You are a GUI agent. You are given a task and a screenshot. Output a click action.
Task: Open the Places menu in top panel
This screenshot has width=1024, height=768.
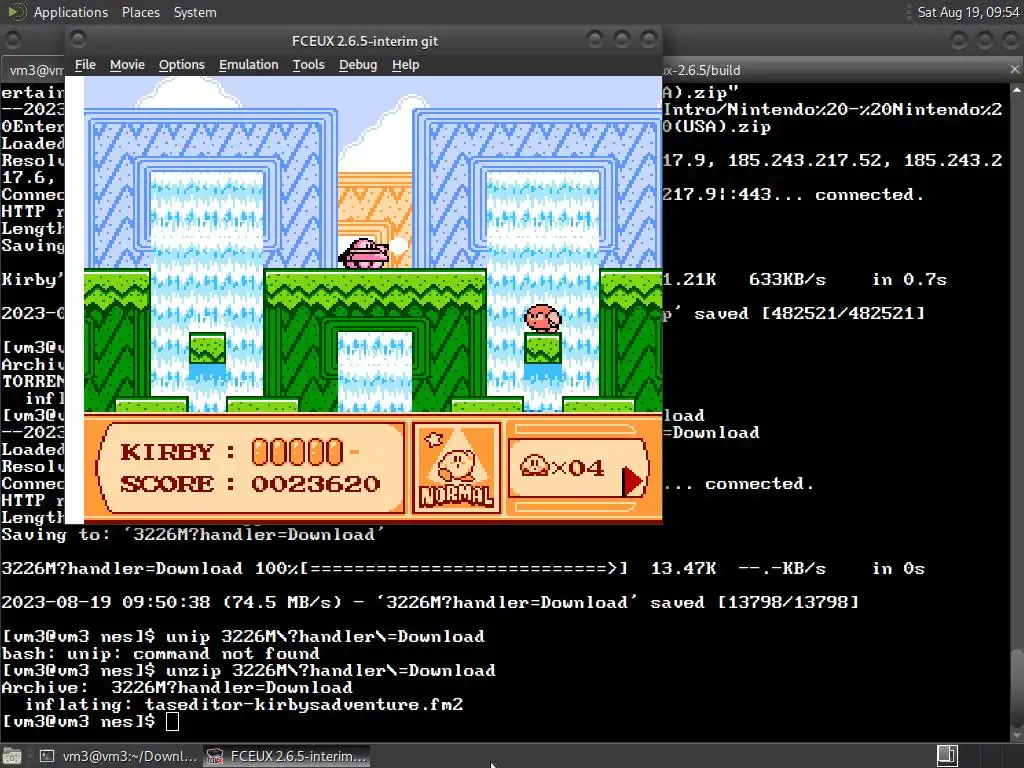coord(140,12)
